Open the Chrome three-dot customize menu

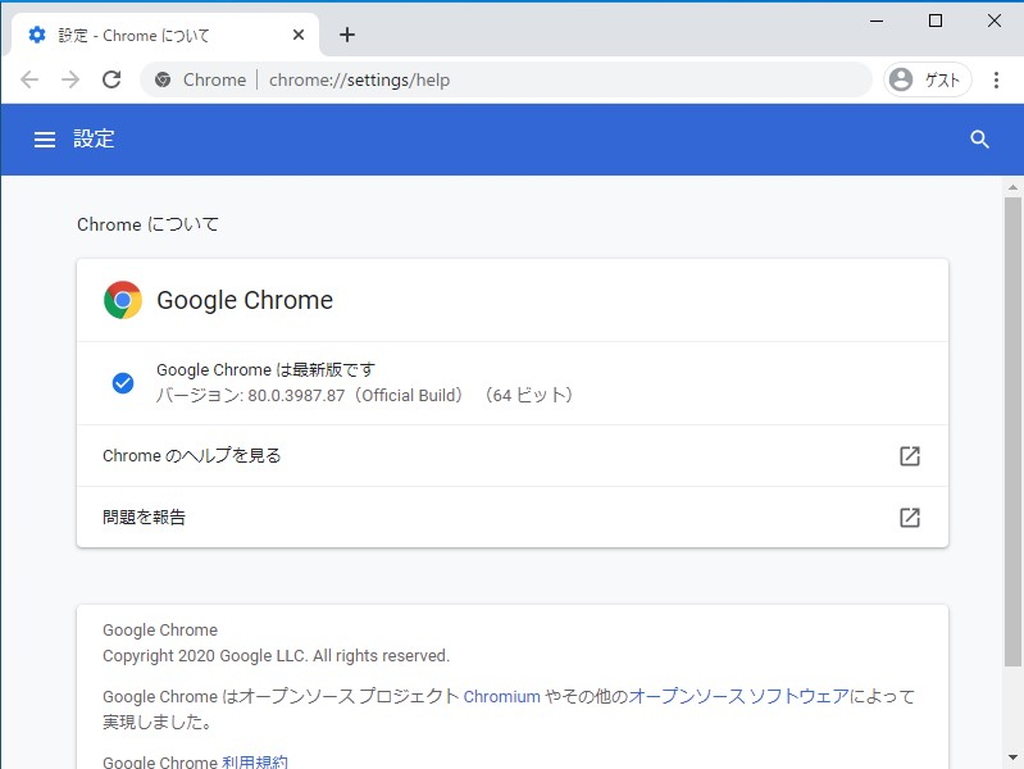[996, 79]
